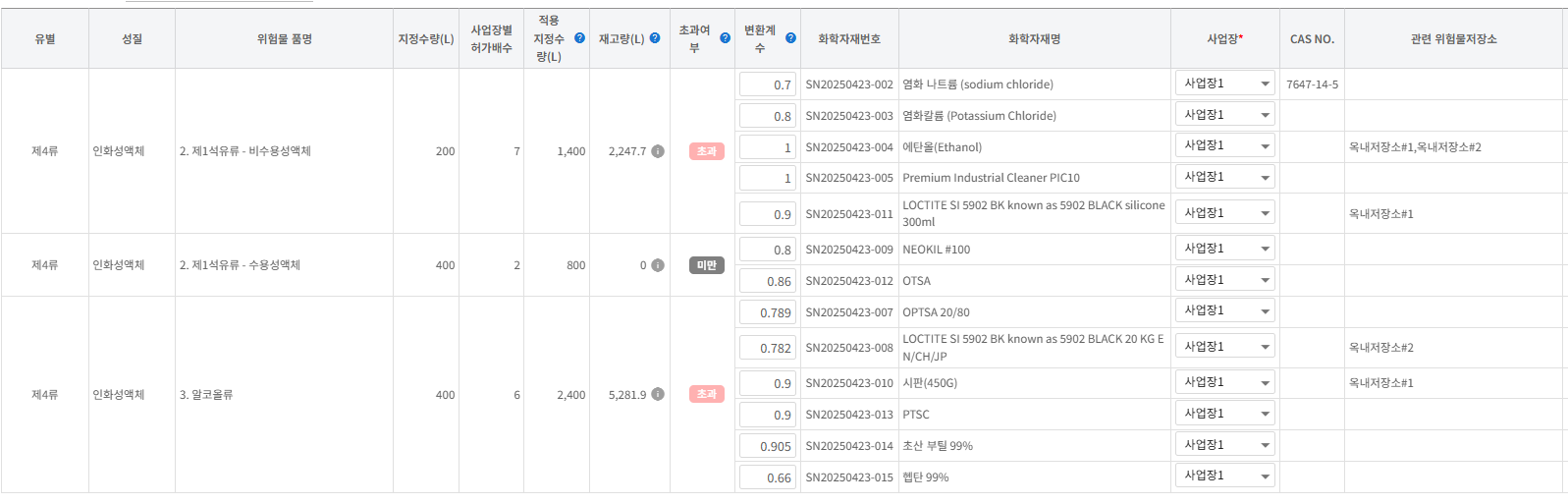
Task: Click the 위험물 품명 column header
Action: (x=285, y=39)
